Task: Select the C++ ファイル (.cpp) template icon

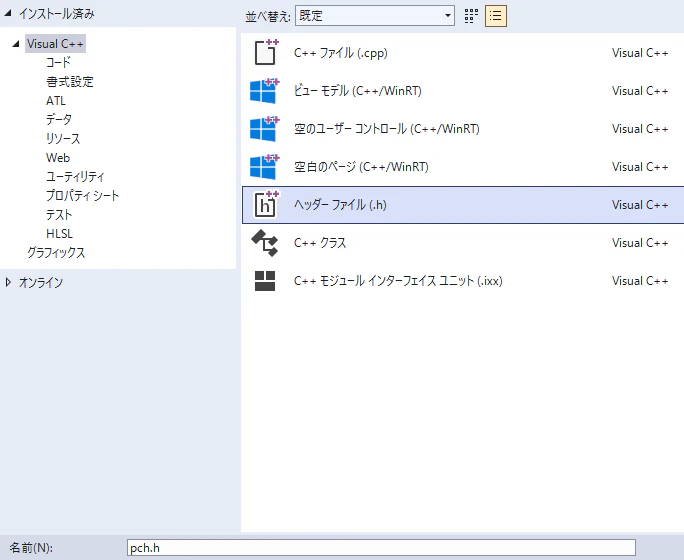Action: click(x=266, y=52)
